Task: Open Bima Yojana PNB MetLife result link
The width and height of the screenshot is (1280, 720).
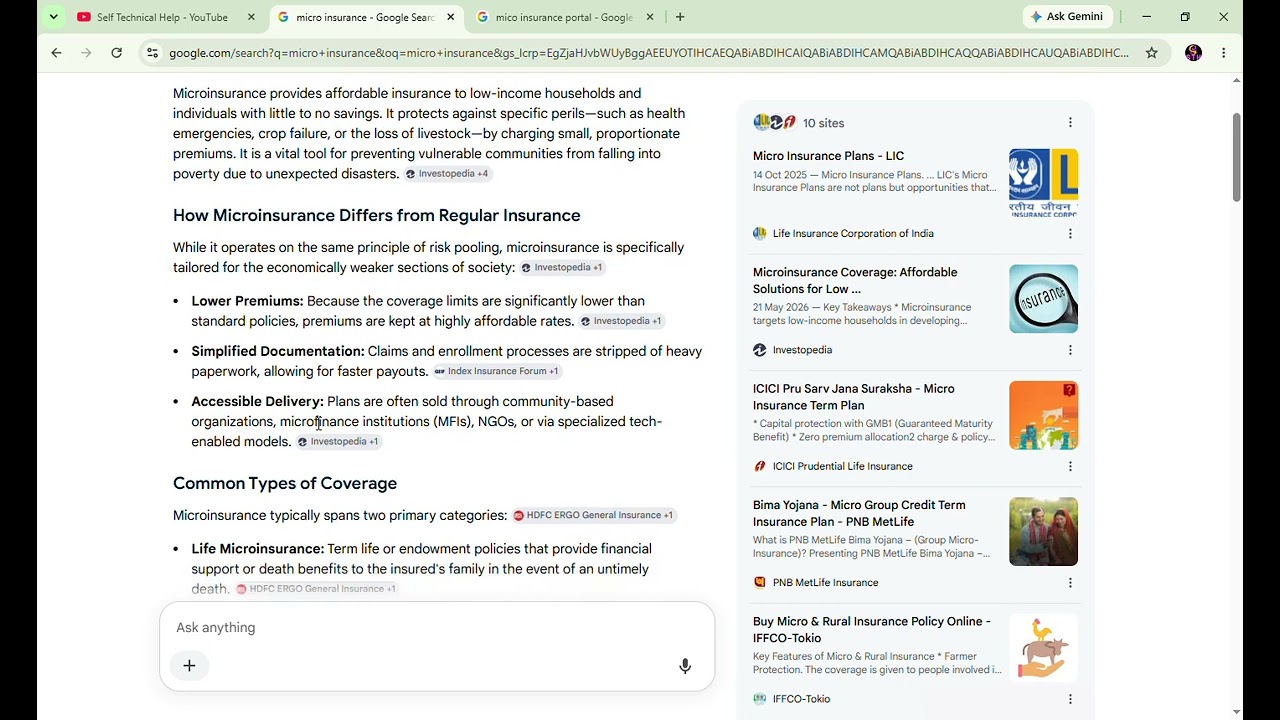Action: click(859, 513)
